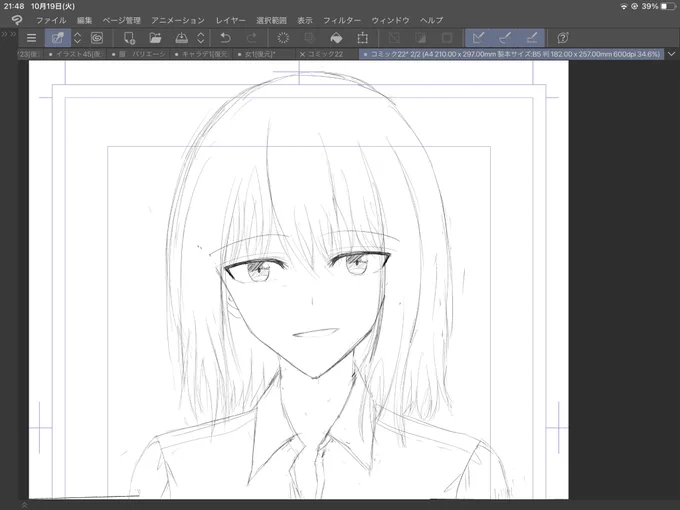Open the ヘルプ menu
Image resolution: width=680 pixels, height=510 pixels.
(432, 20)
